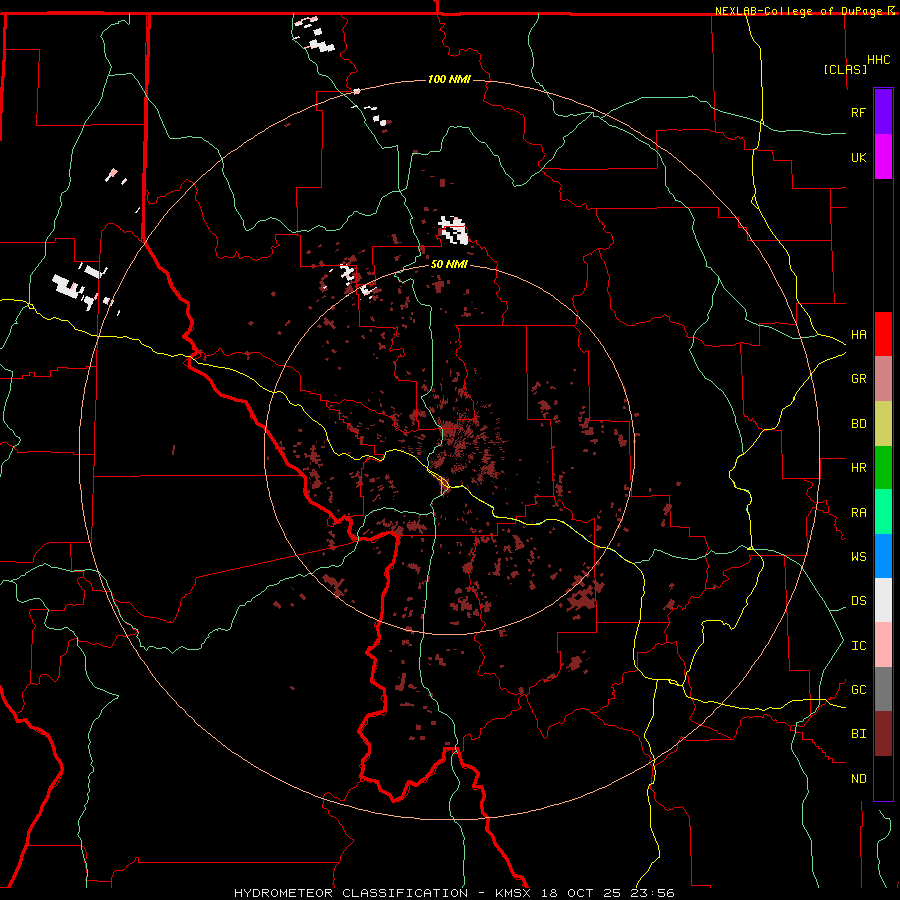Click the WS legend label
The image size is (900, 900).
coord(858,556)
